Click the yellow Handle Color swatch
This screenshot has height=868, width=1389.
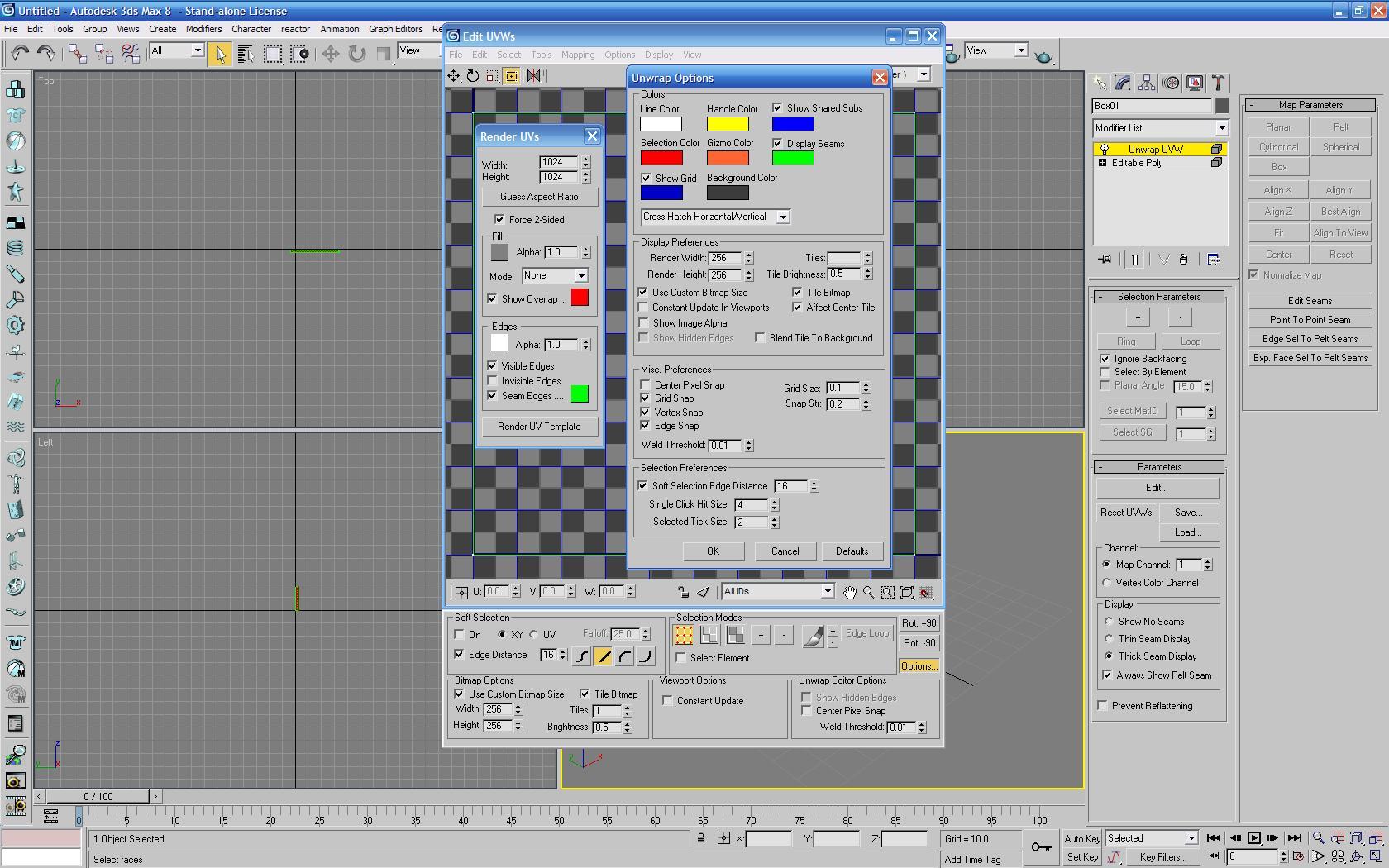(728, 124)
